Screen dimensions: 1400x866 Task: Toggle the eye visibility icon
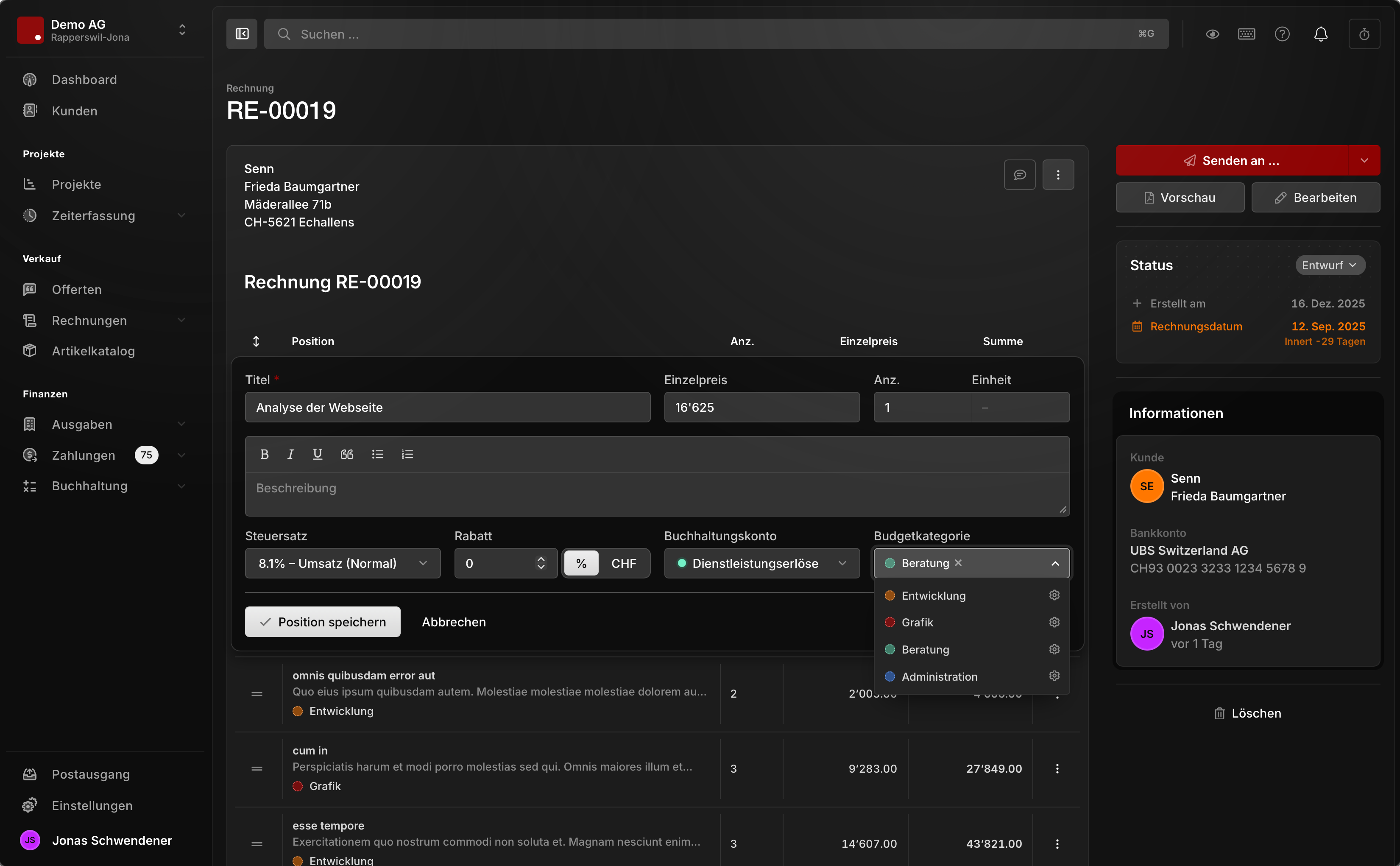(x=1212, y=34)
